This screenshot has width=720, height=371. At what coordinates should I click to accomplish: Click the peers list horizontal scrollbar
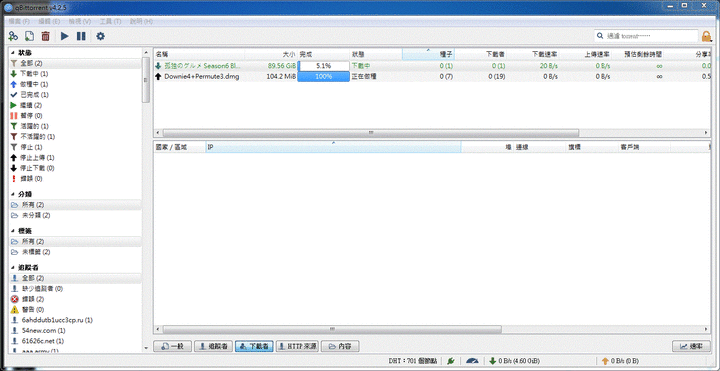(x=332, y=329)
